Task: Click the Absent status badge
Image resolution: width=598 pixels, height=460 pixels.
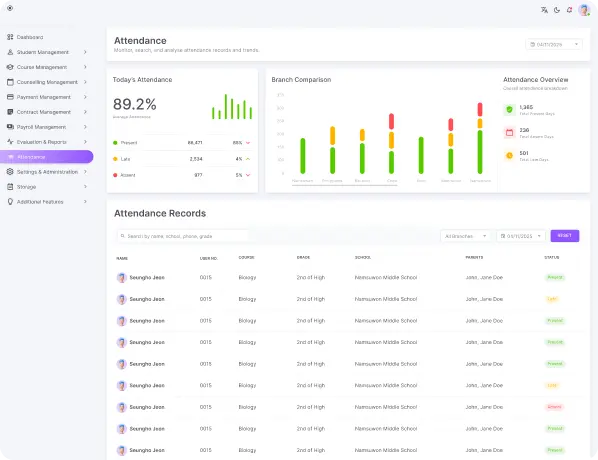Action: click(x=555, y=407)
